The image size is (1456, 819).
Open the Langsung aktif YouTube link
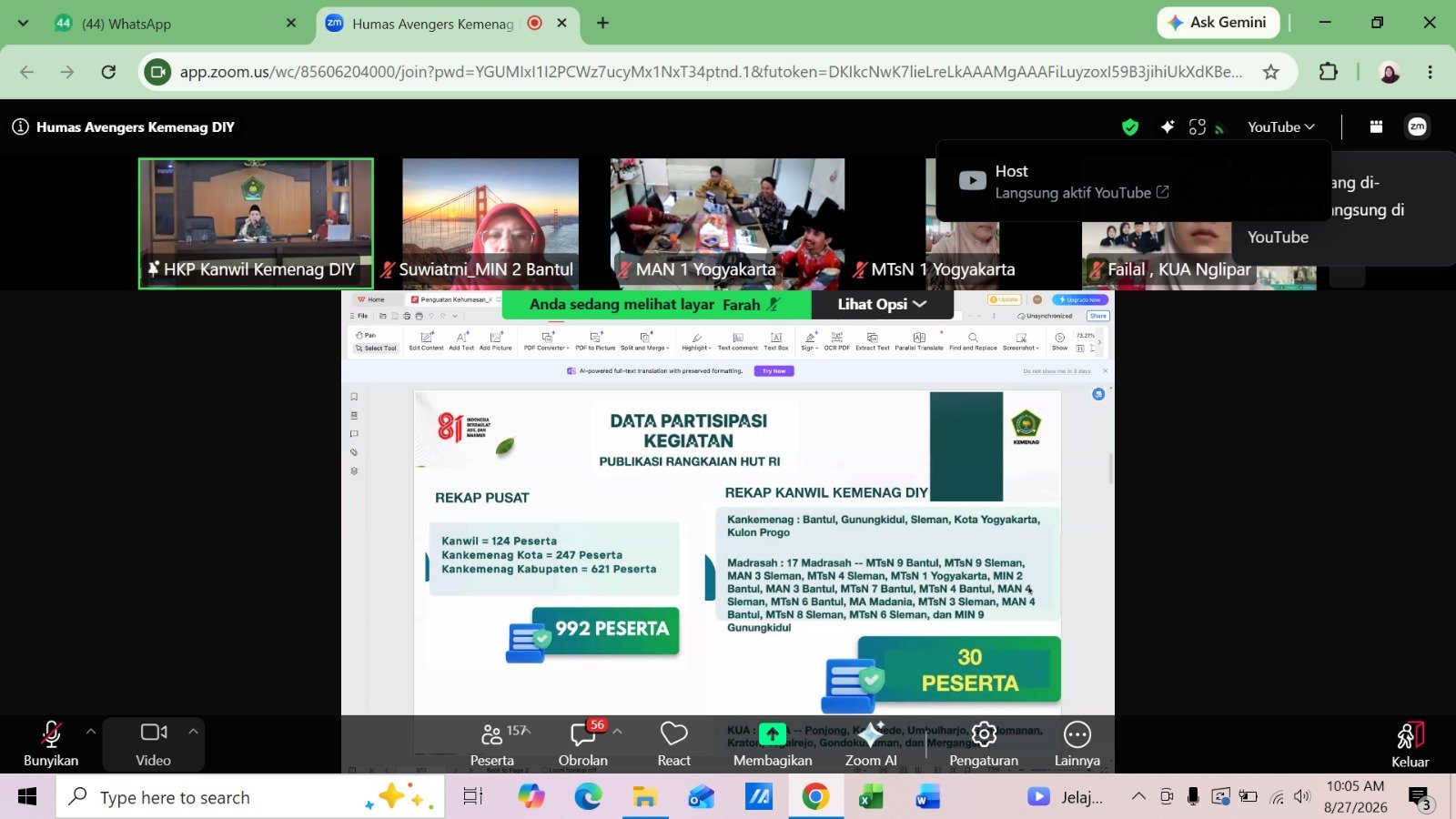click(1082, 193)
